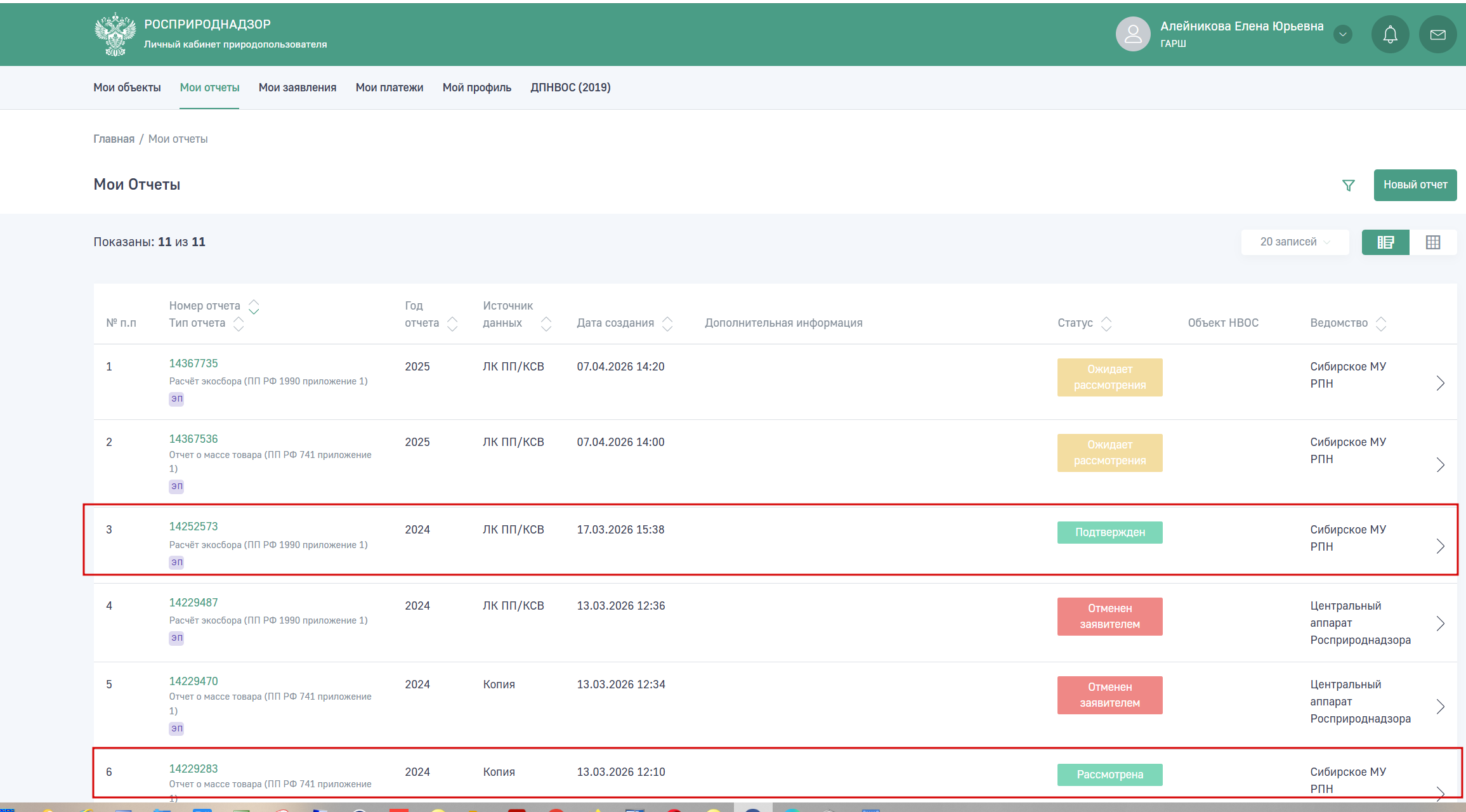Expand user account dropdown chevron
The height and width of the screenshot is (812, 1466).
1342,34
